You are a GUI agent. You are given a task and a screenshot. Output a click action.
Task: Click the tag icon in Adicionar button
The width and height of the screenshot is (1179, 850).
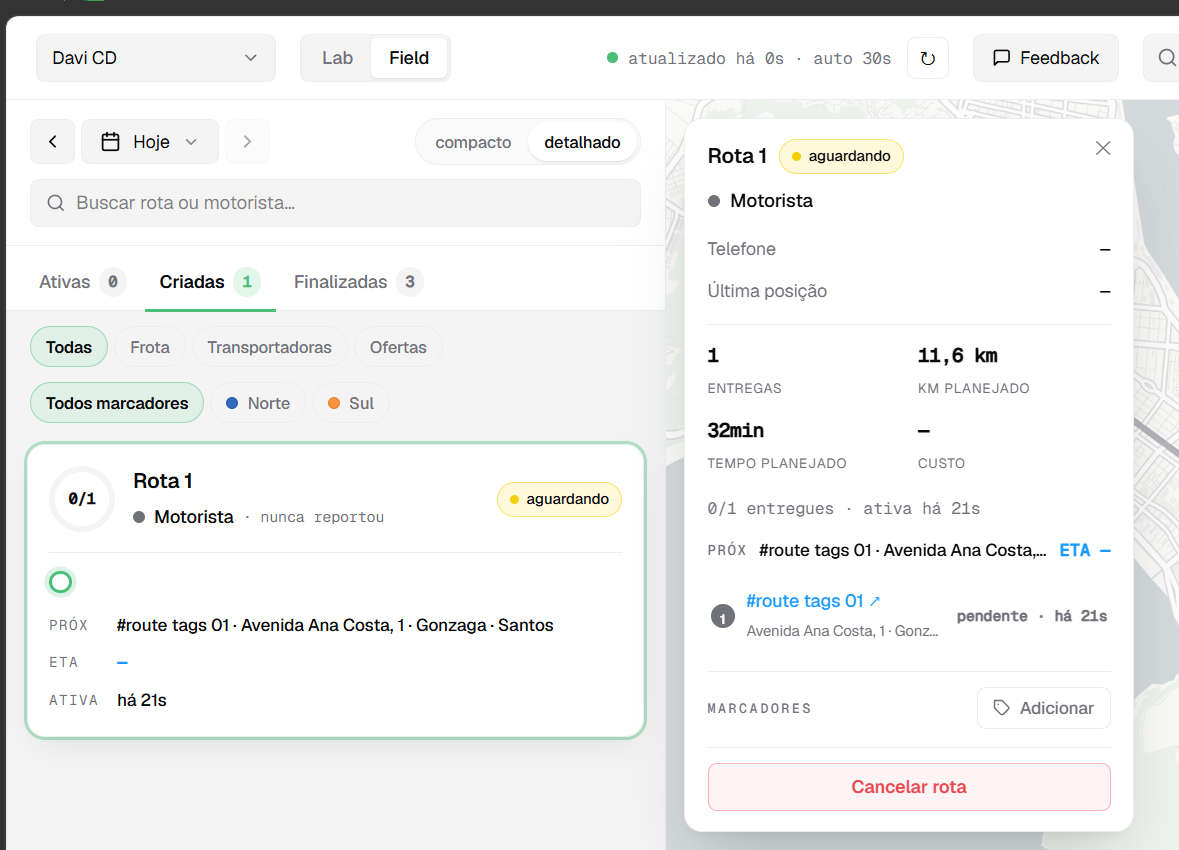1002,708
